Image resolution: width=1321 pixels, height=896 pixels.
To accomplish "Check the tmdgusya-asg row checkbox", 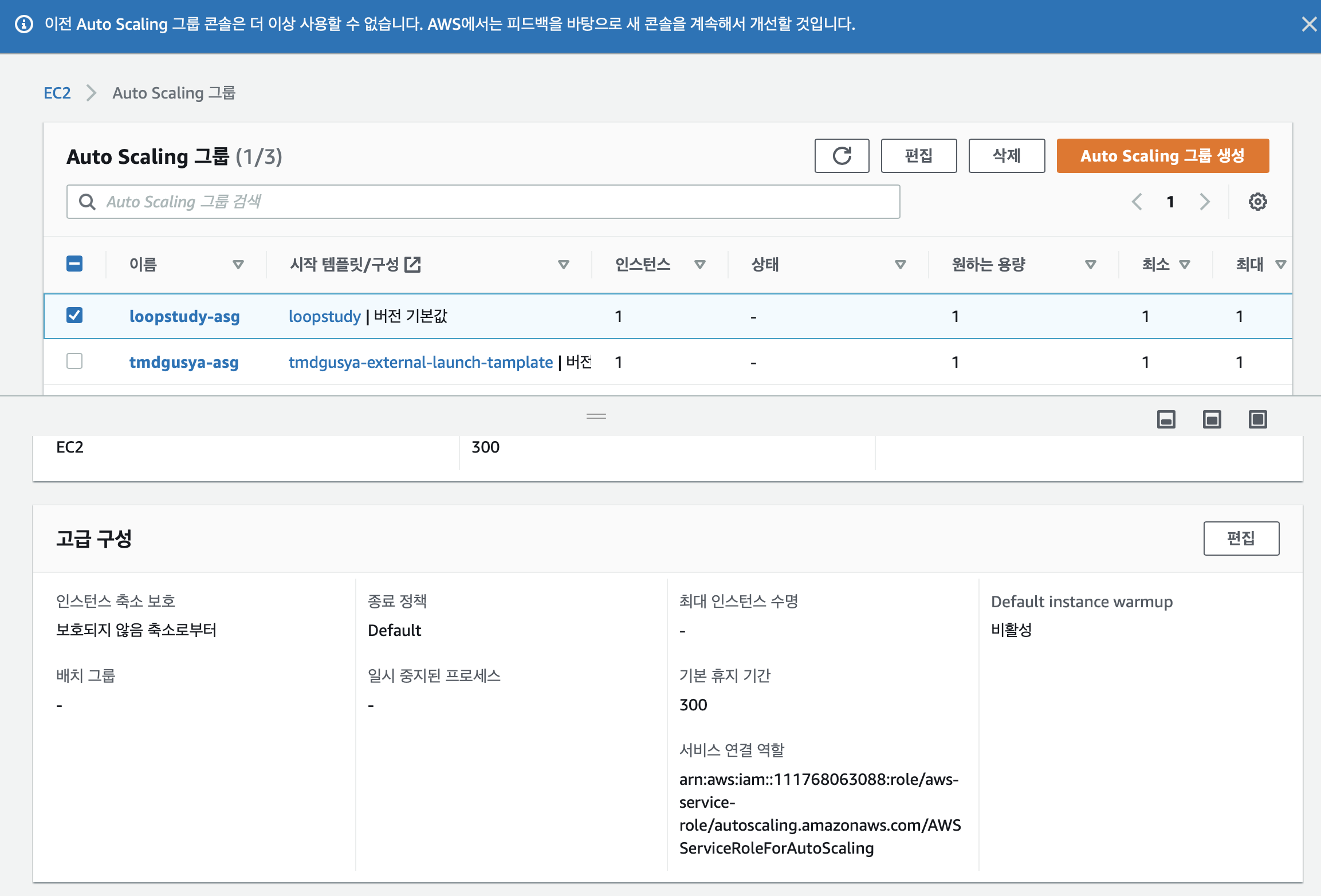I will (x=74, y=361).
